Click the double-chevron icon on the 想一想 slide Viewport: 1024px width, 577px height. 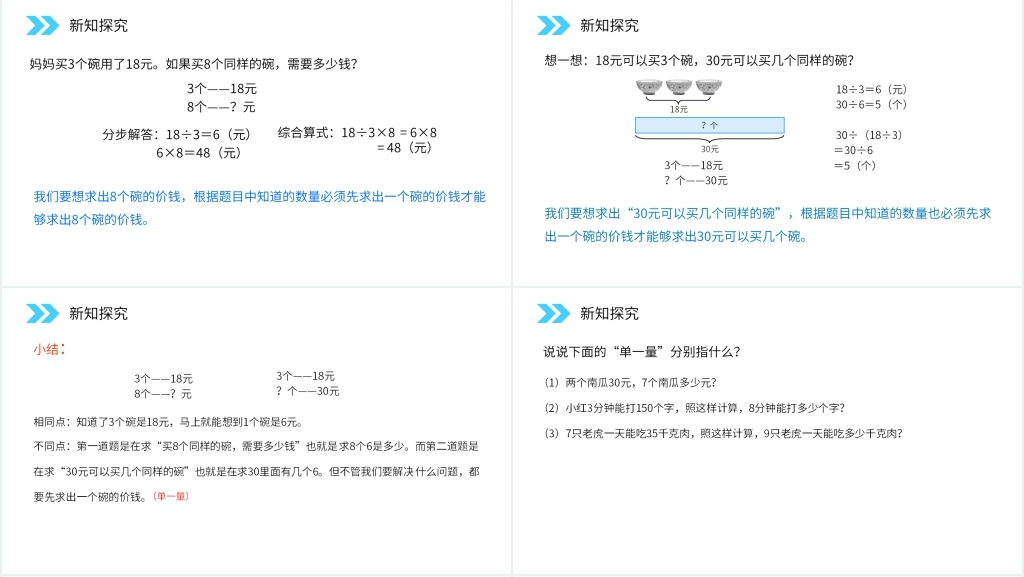pyautogui.click(x=553, y=25)
